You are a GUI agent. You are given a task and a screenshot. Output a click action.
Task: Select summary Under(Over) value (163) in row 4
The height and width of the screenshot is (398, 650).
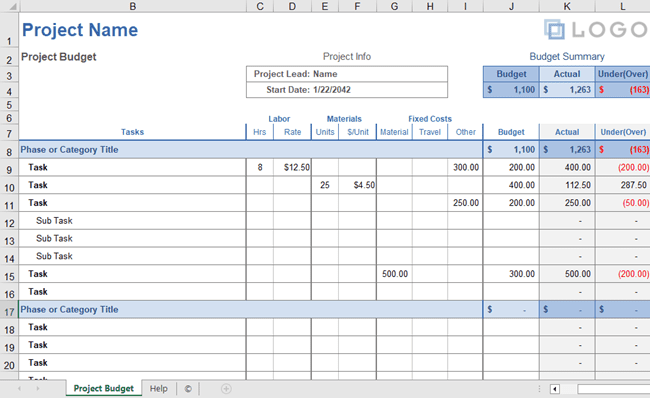[623, 90]
